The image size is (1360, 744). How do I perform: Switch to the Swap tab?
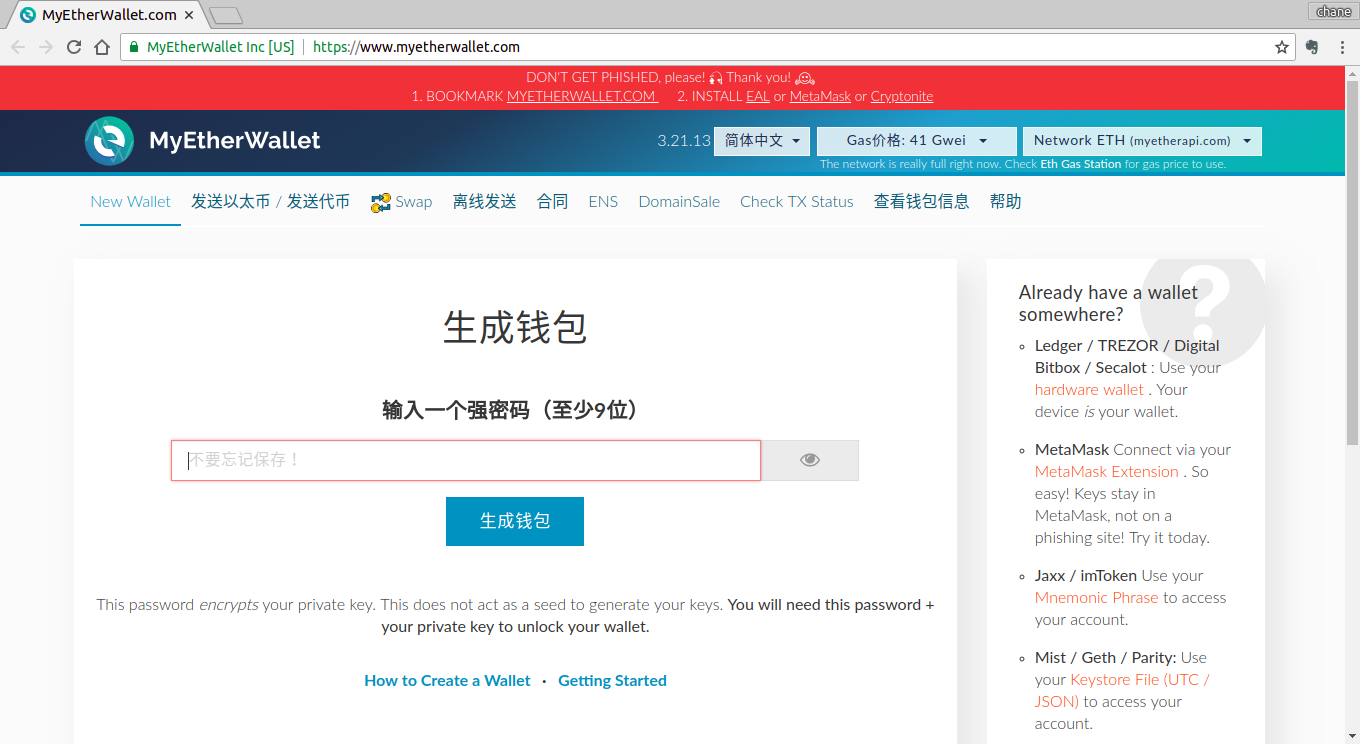tap(401, 202)
